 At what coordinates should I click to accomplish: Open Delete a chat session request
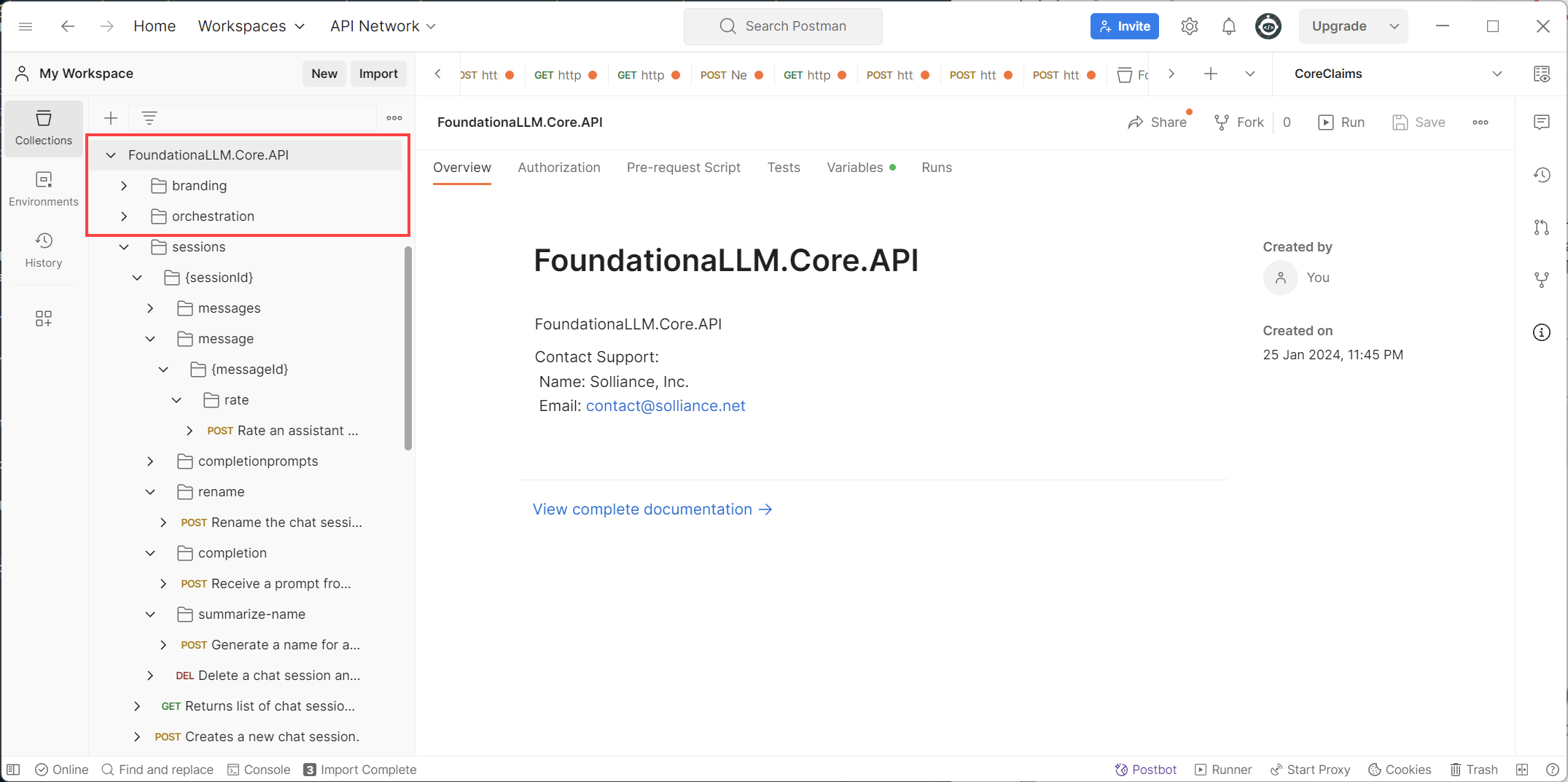(268, 676)
